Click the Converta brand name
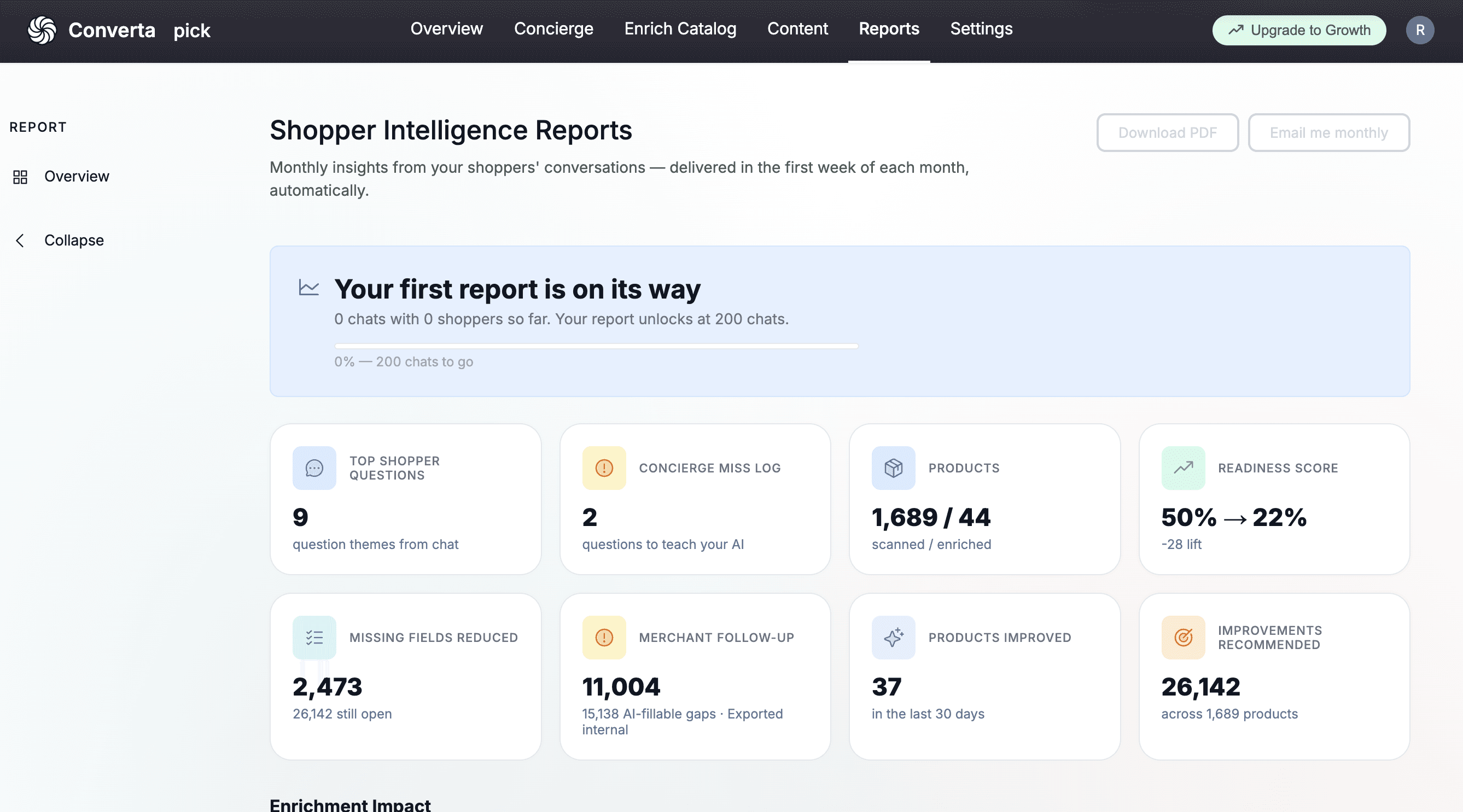Screen dimensions: 1463x812 [112, 30]
